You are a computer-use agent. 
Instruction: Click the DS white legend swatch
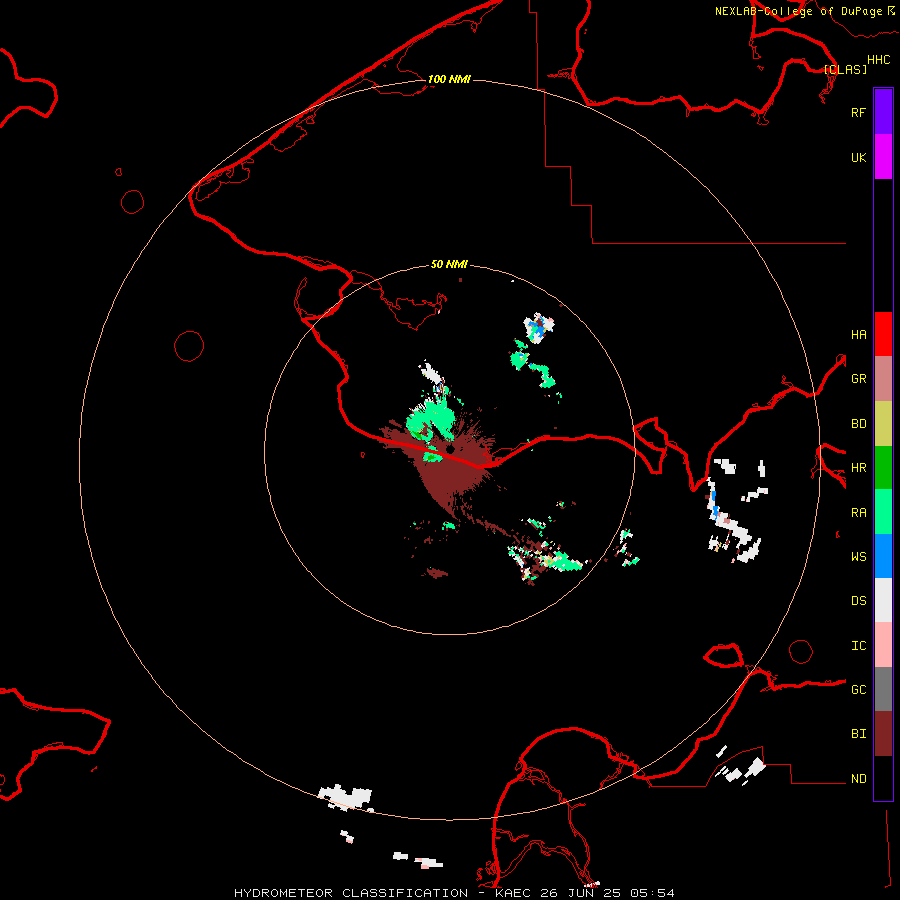click(883, 600)
